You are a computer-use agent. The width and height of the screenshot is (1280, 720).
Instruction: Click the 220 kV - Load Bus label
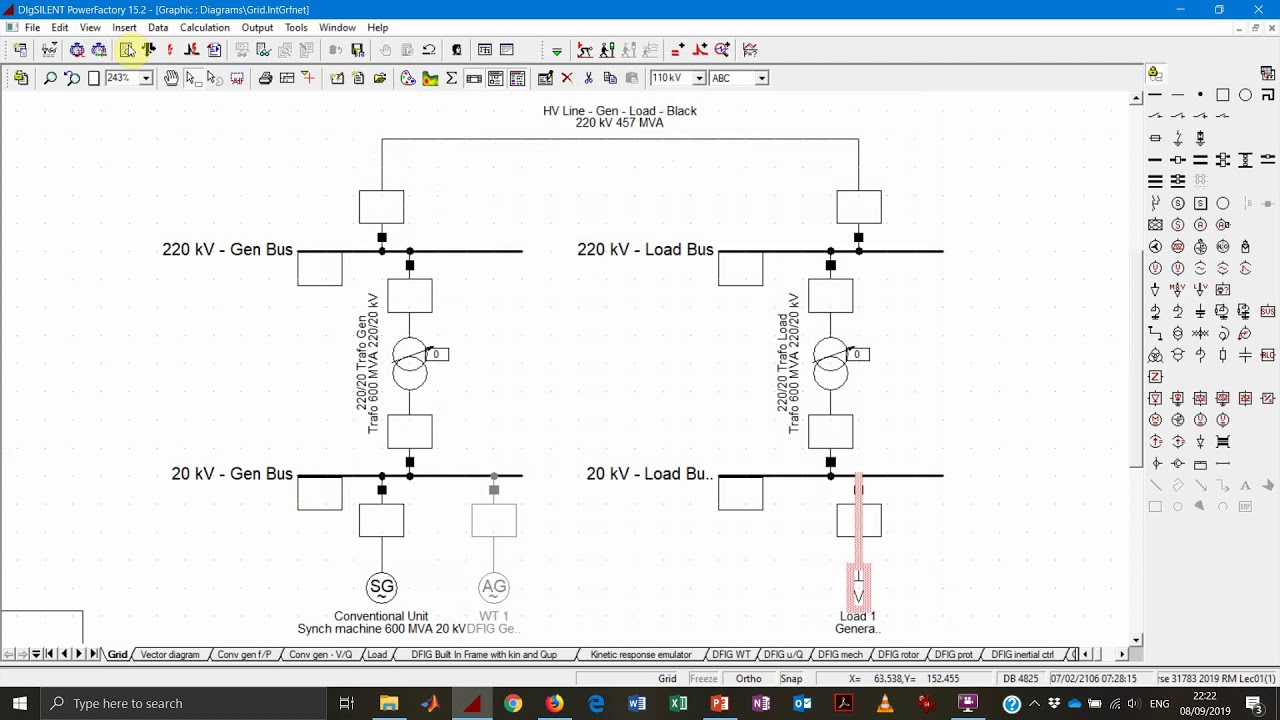(645, 250)
